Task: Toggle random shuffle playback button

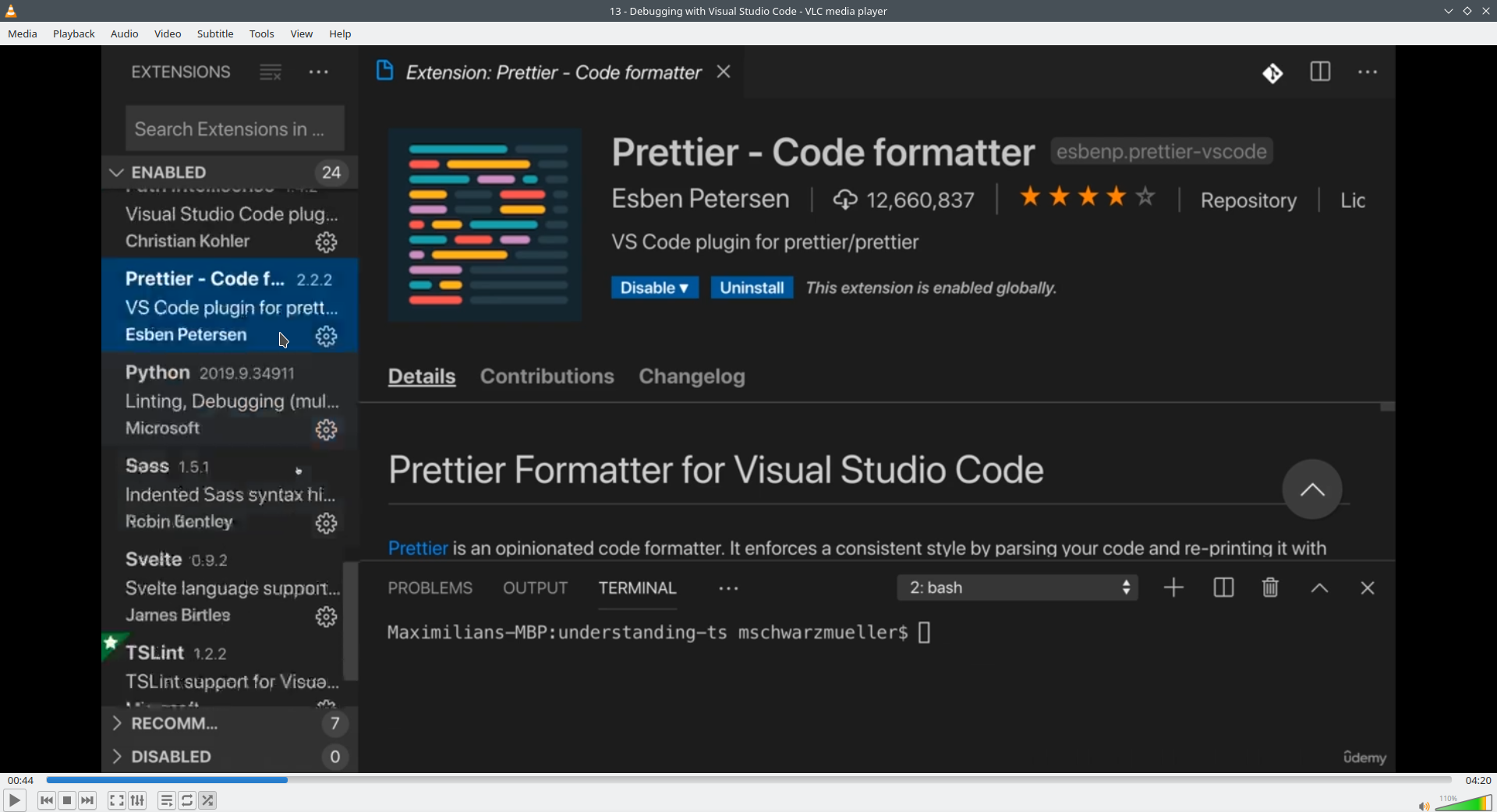Action: coord(207,800)
